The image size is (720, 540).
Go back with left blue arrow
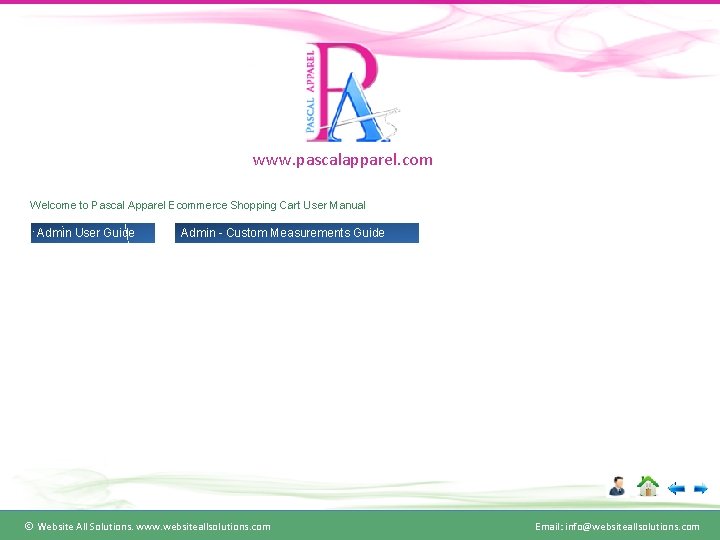click(676, 489)
